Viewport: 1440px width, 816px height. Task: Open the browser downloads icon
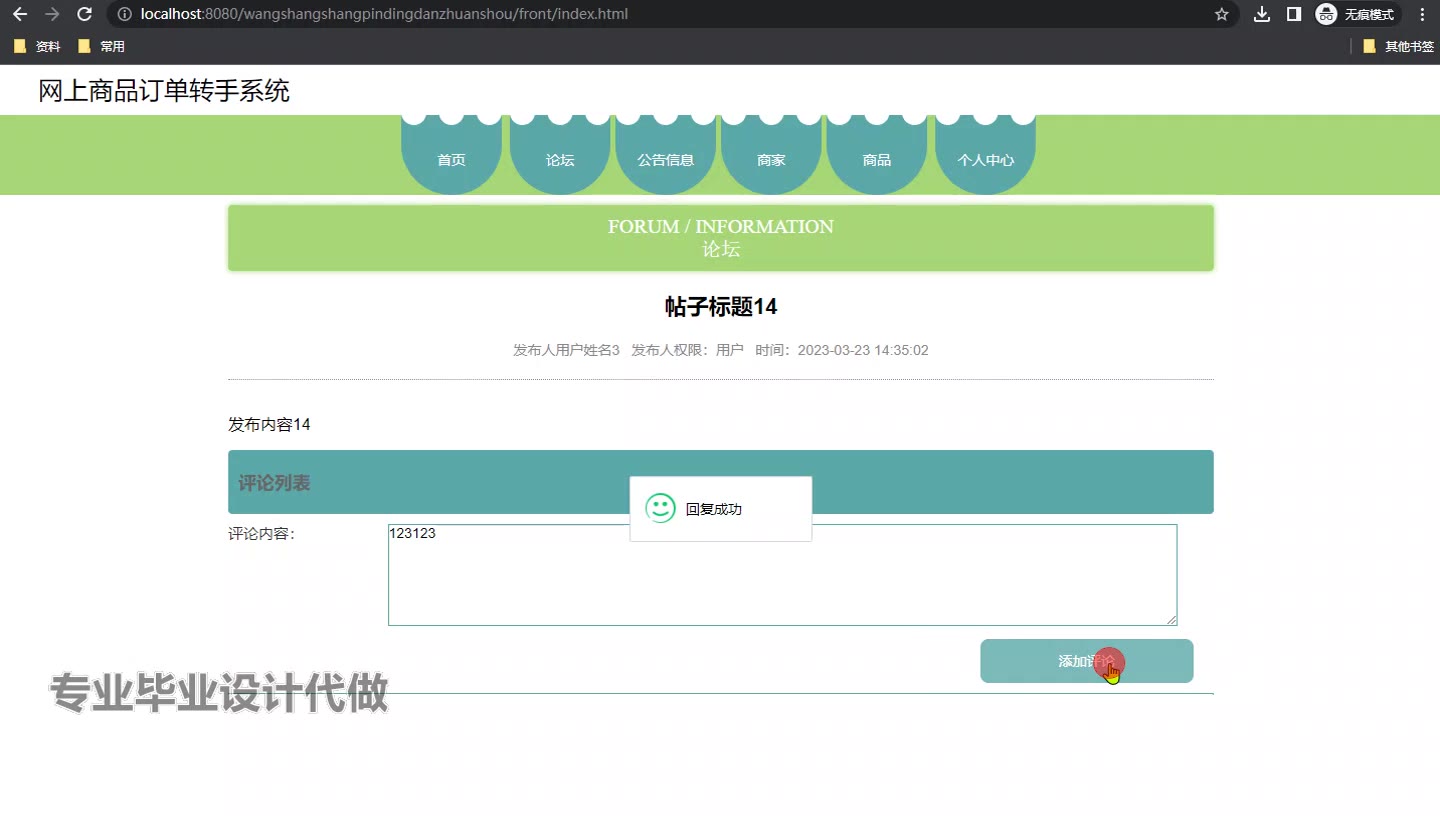pos(1262,14)
